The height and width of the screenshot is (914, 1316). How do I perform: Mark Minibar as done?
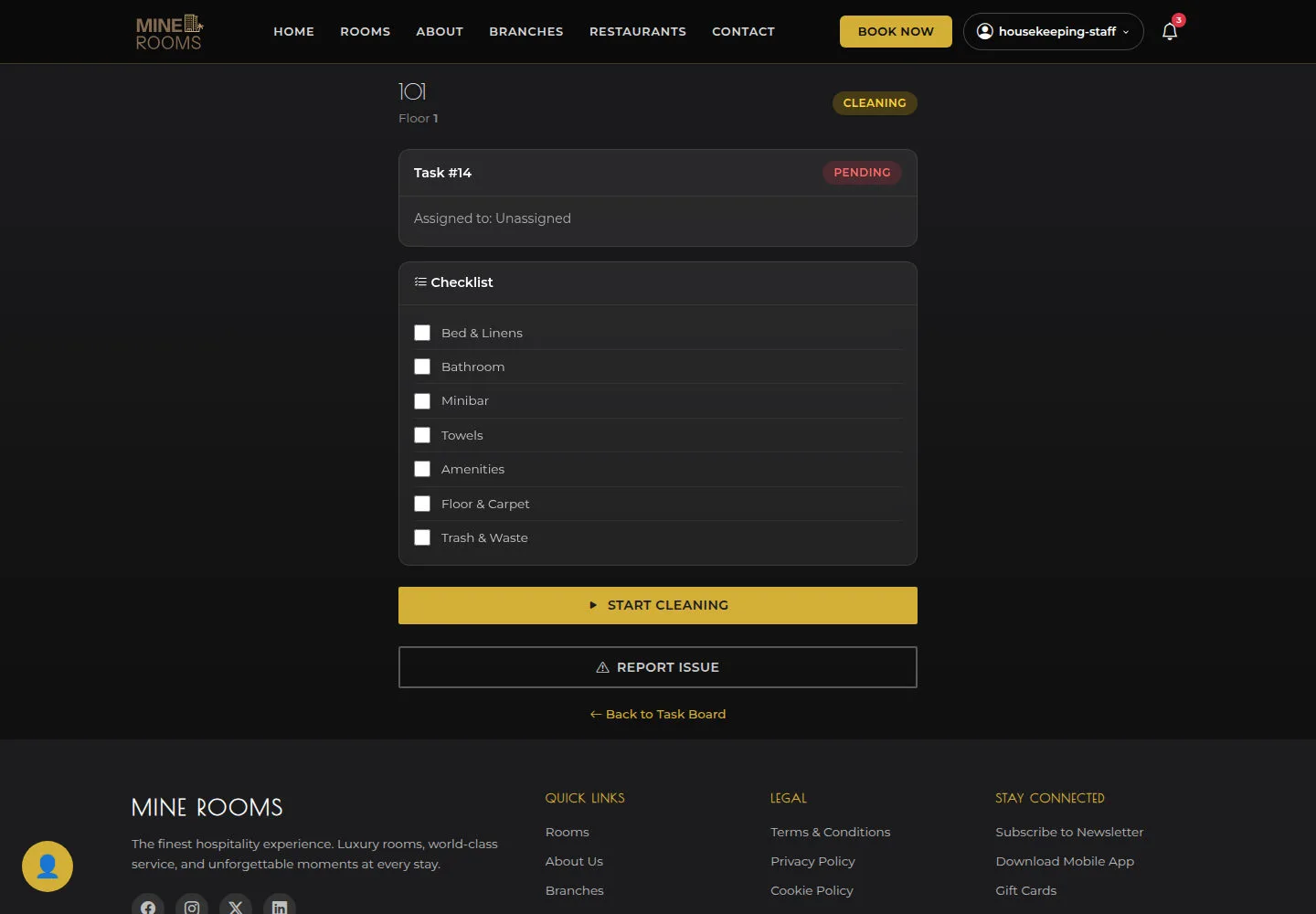tap(422, 401)
